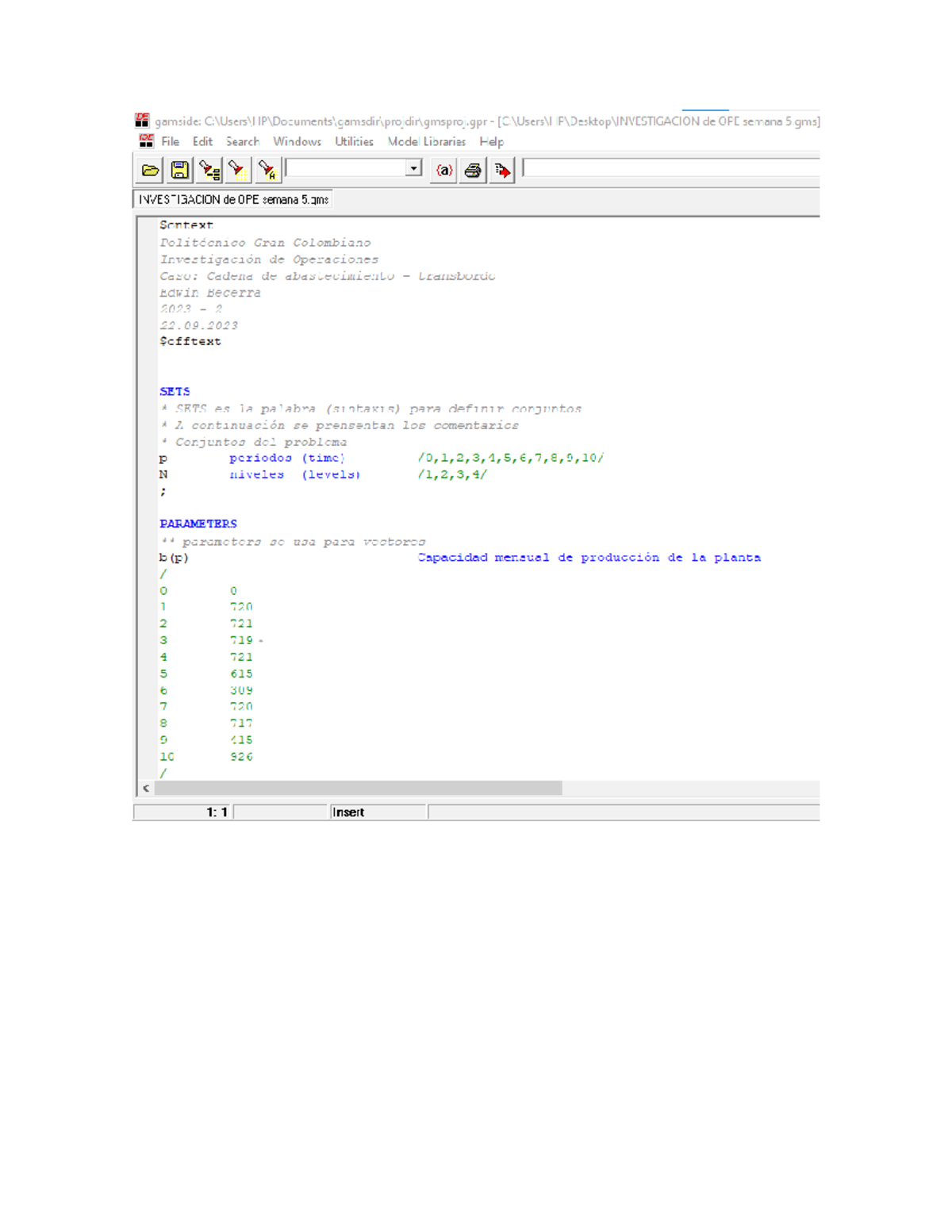Screen dimensions: 952x1232
Task: Click the plain flashlight Find icon
Action: click(237, 170)
